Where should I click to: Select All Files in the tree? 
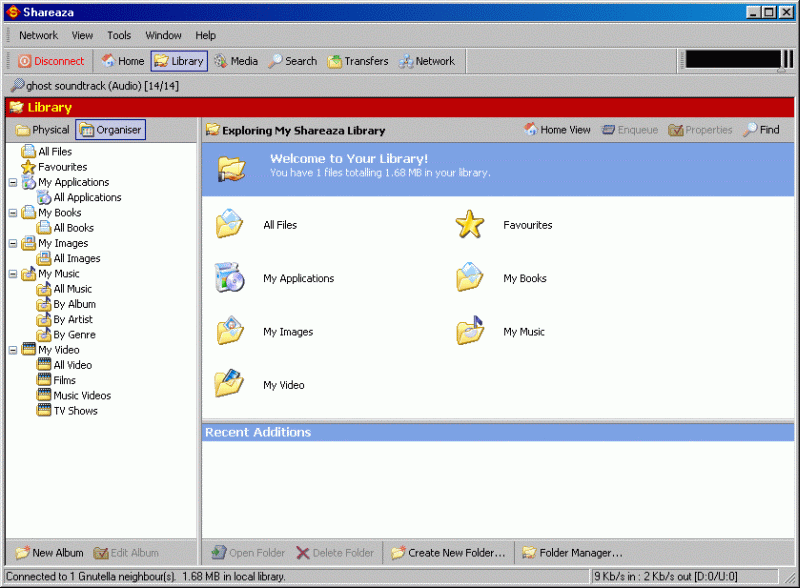tap(47, 152)
